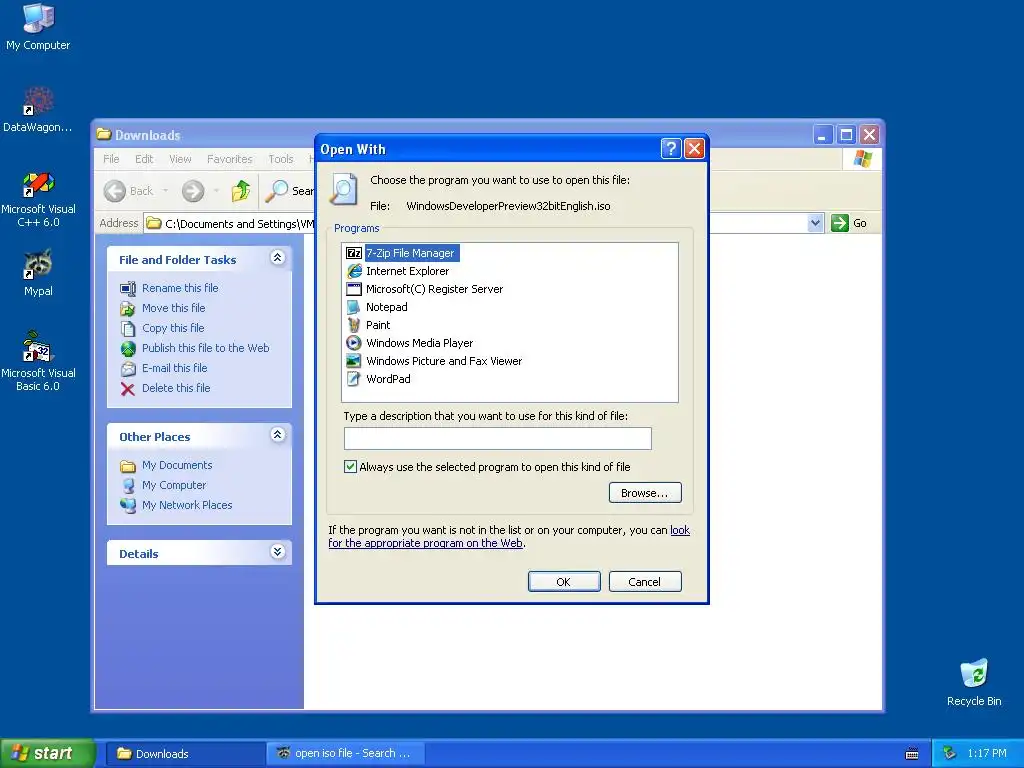Click the Open With help question button
The image size is (1024, 768).
[671, 149]
